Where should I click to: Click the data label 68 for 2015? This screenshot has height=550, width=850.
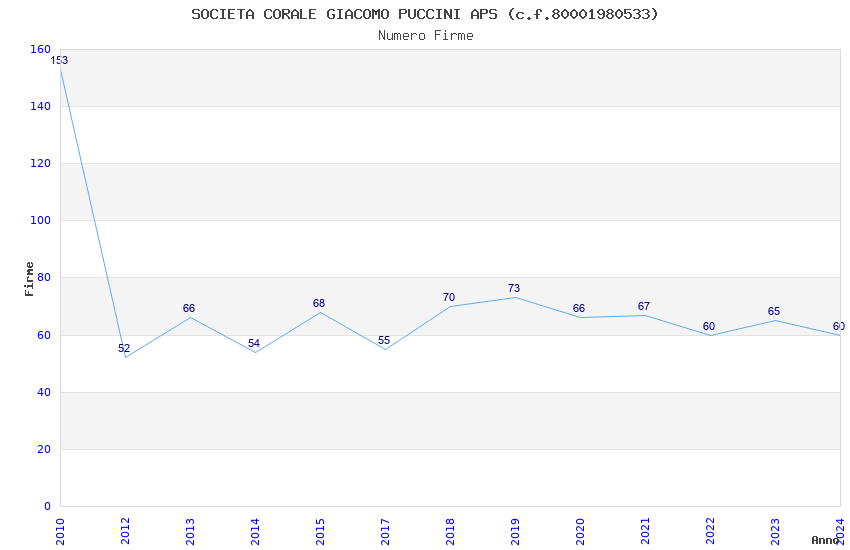[x=319, y=303]
